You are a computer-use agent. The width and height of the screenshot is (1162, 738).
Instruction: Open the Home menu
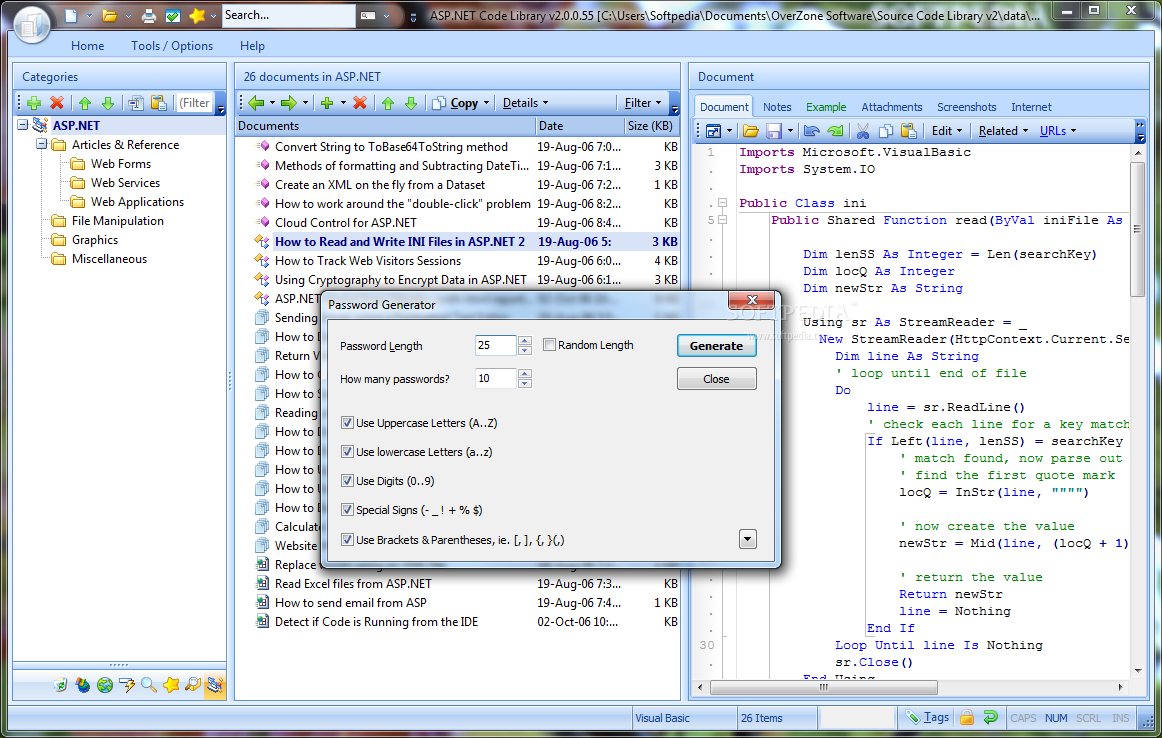pyautogui.click(x=87, y=46)
